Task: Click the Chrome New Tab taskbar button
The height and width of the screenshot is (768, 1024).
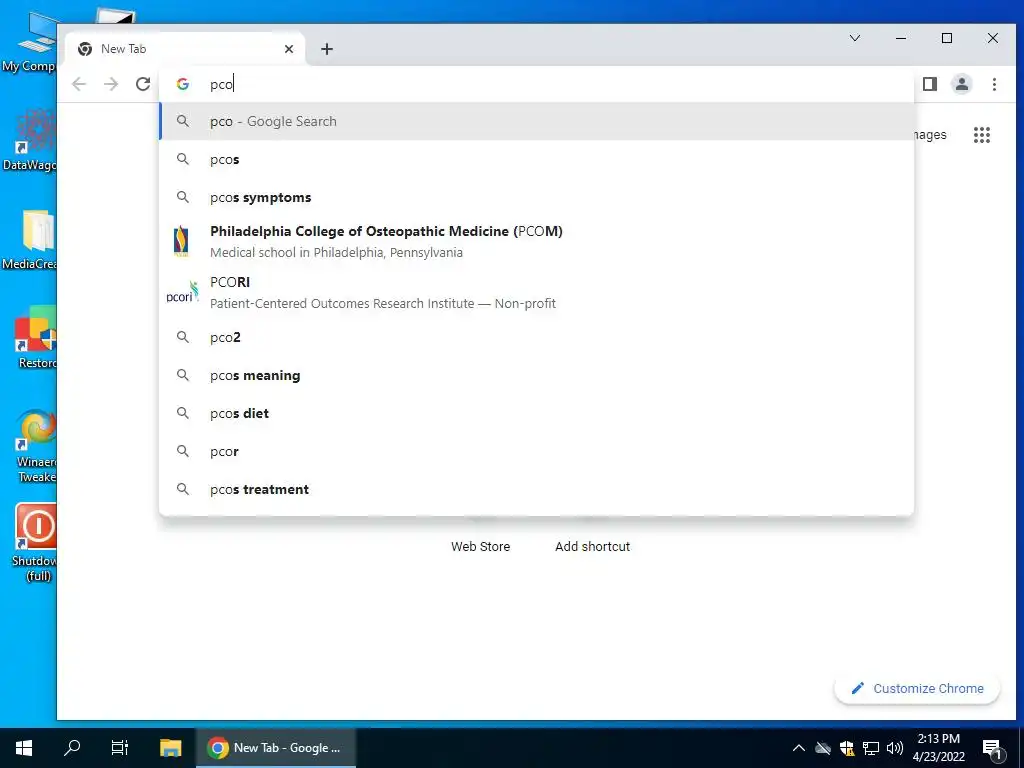Action: coord(276,748)
